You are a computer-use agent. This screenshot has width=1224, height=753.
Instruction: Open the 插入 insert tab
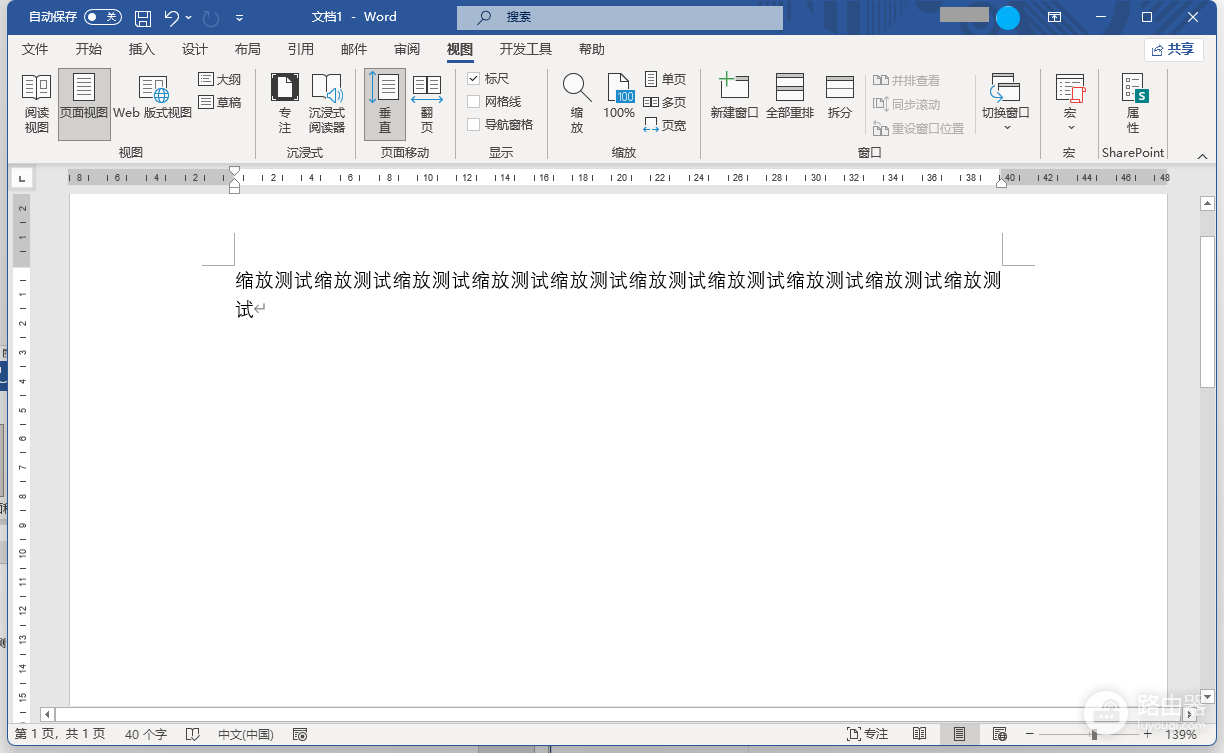[142, 49]
